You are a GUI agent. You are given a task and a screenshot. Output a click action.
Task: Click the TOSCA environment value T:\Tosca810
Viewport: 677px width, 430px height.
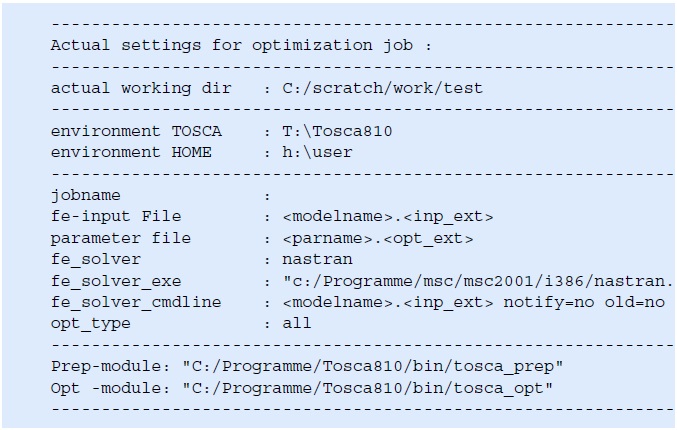(x=337, y=131)
